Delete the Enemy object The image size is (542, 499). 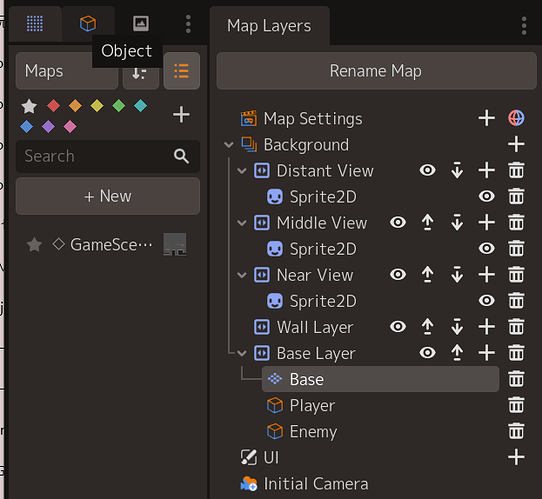point(516,431)
